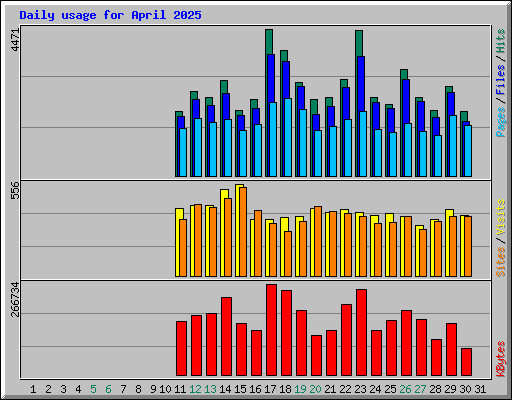Click green weekend day label 6
512x400 pixels.
[108, 389]
